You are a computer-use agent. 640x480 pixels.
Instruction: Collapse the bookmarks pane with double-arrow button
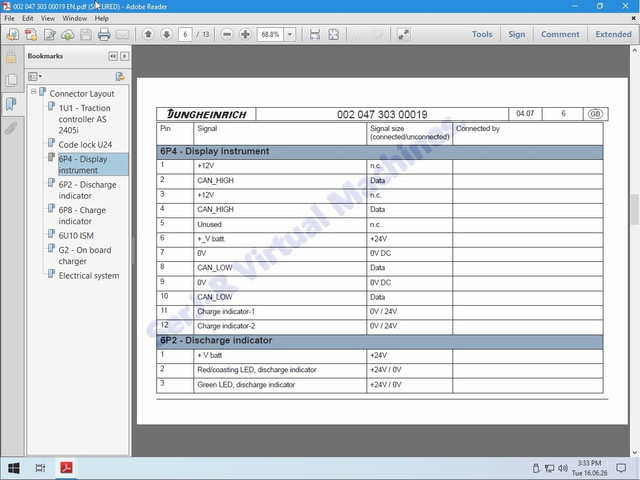tap(113, 56)
